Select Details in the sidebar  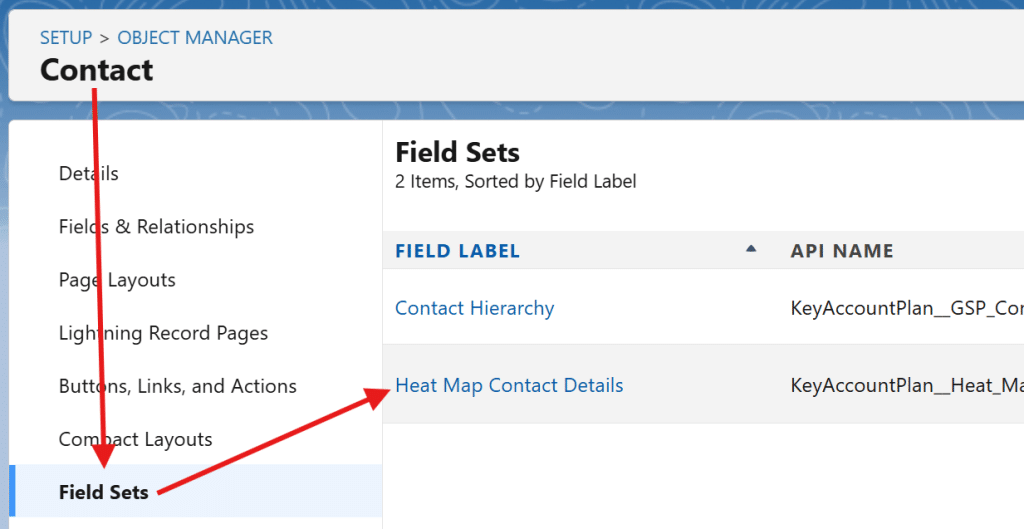(89, 174)
